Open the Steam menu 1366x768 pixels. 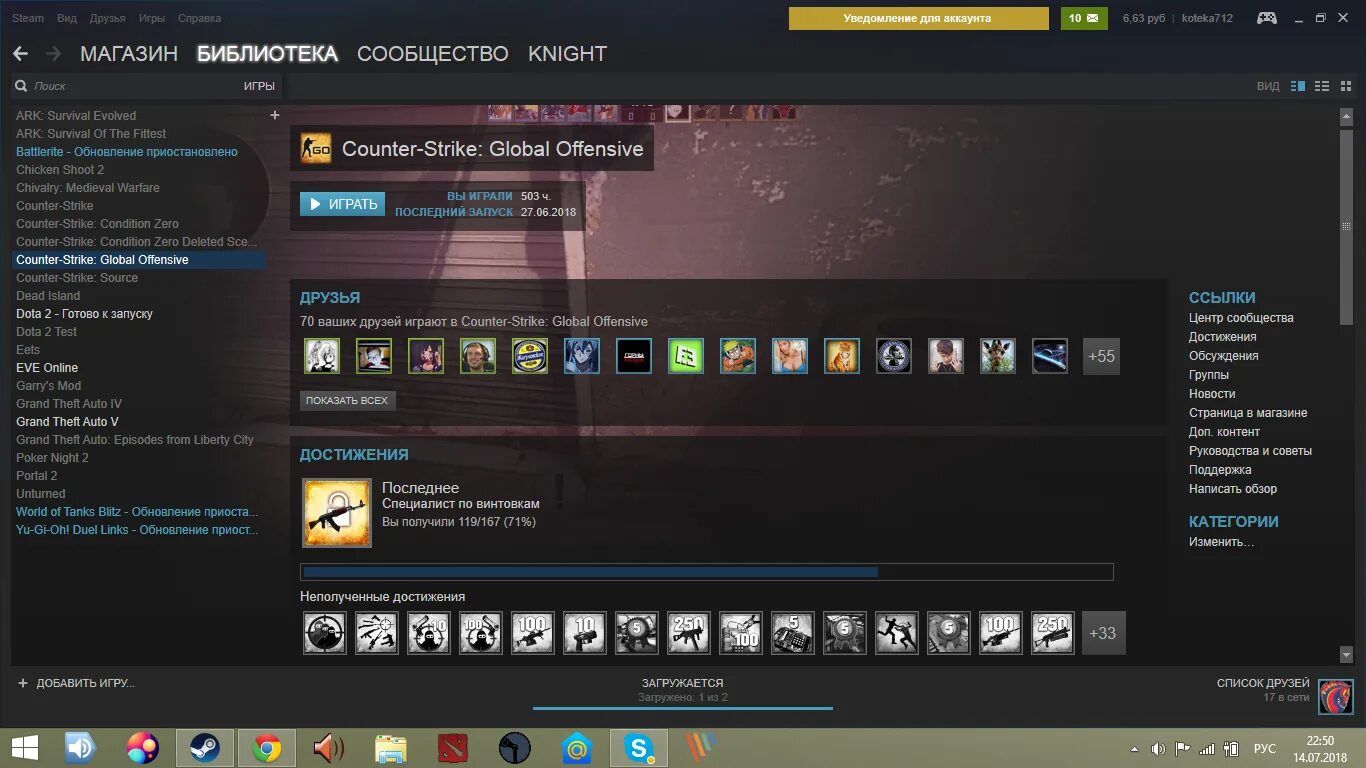coord(28,18)
